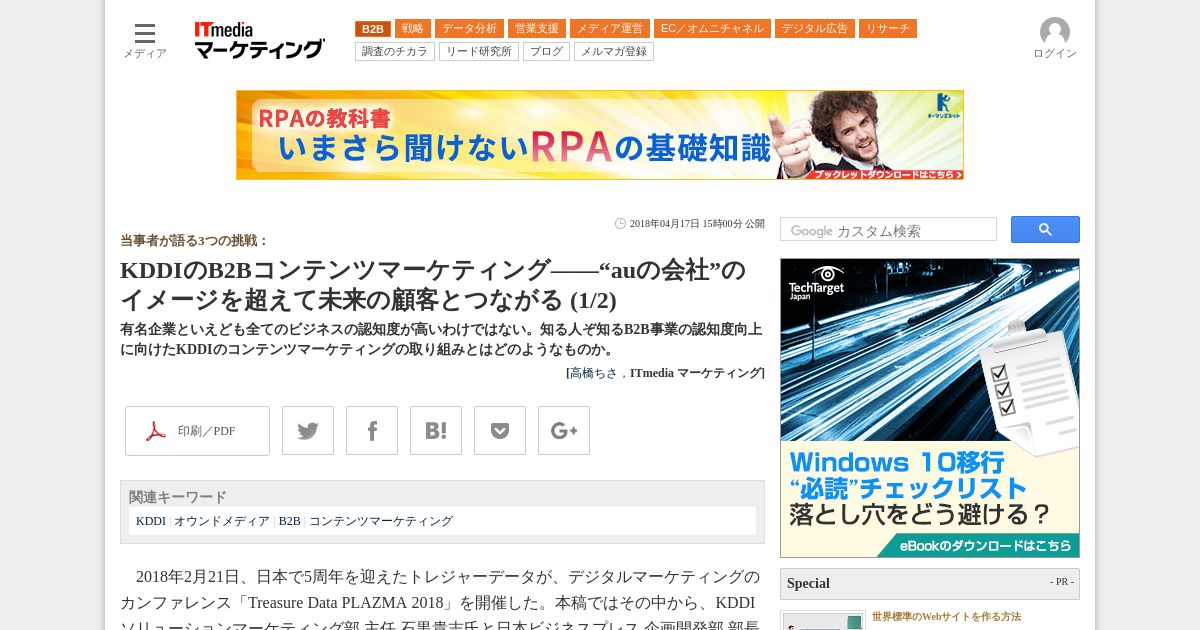
Task: Click the Special section header
Action: click(x=930, y=584)
